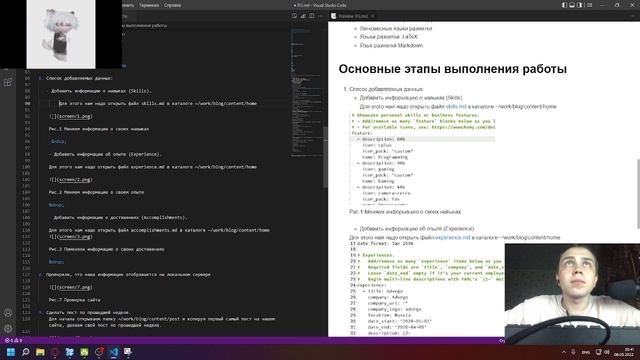Open customize layout icon in title bar

tap(589, 5)
